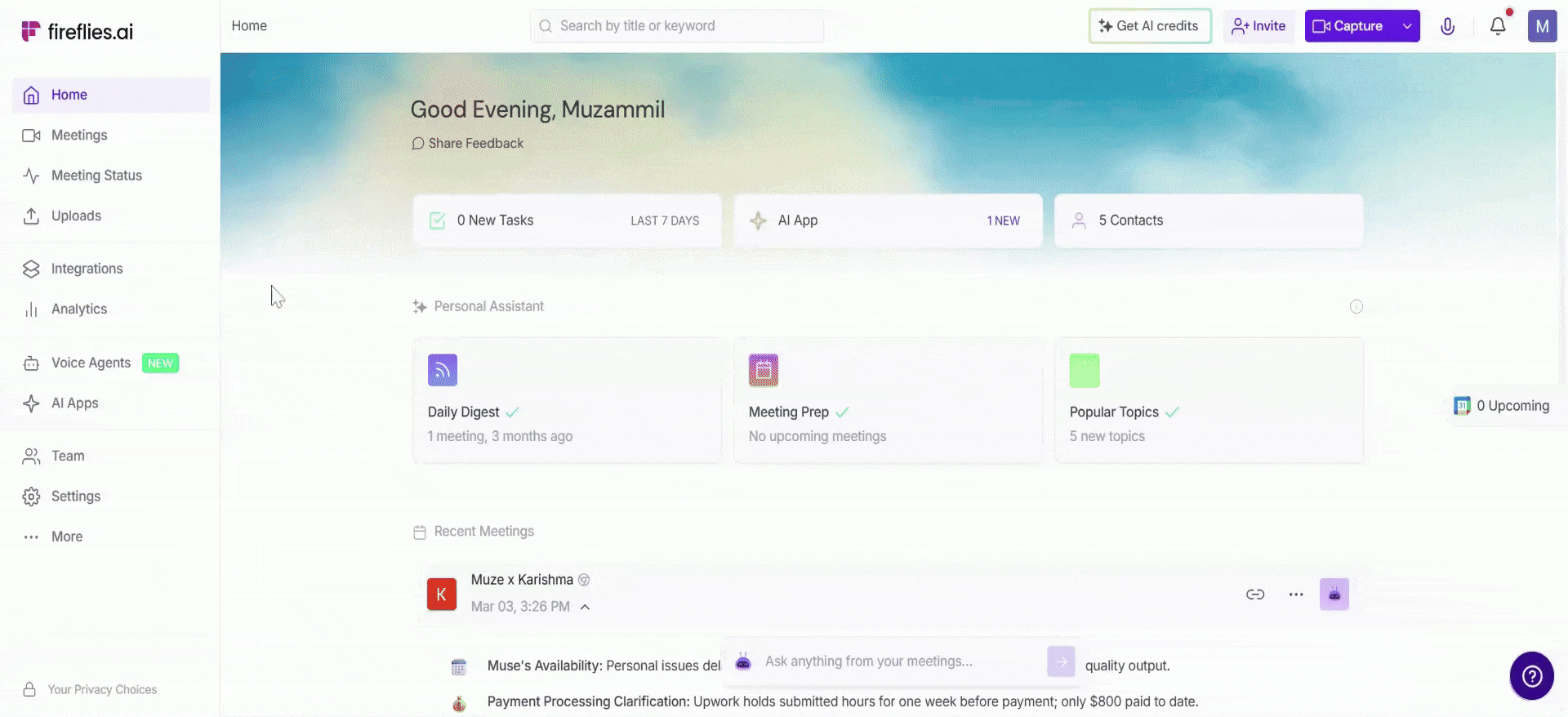Viewport: 1568px width, 717px height.
Task: Click Home breadcrumb in top bar
Action: 249,26
